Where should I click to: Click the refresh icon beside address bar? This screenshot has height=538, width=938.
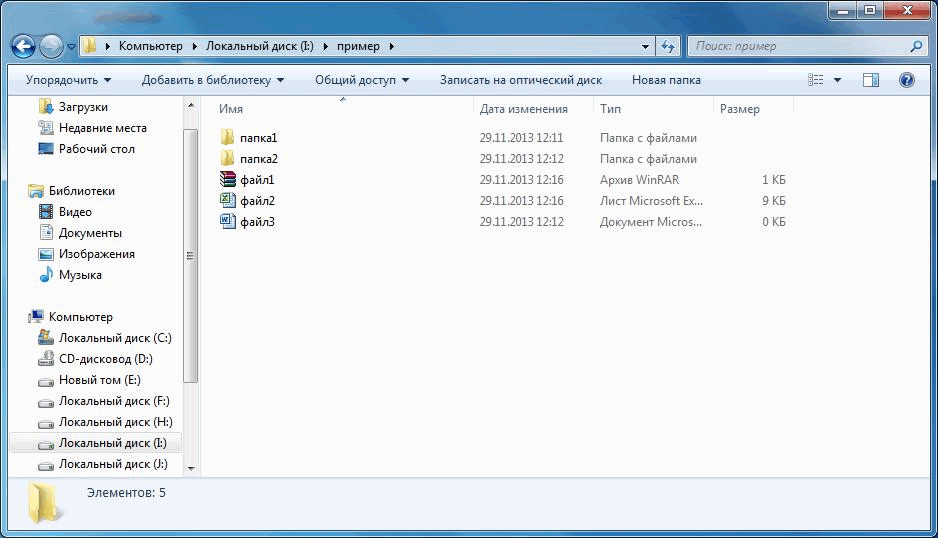[x=669, y=46]
